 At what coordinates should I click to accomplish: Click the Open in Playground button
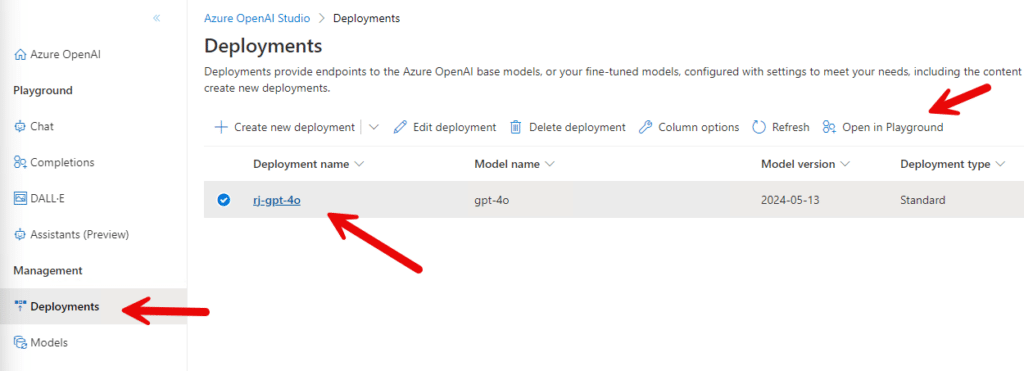[x=883, y=127]
